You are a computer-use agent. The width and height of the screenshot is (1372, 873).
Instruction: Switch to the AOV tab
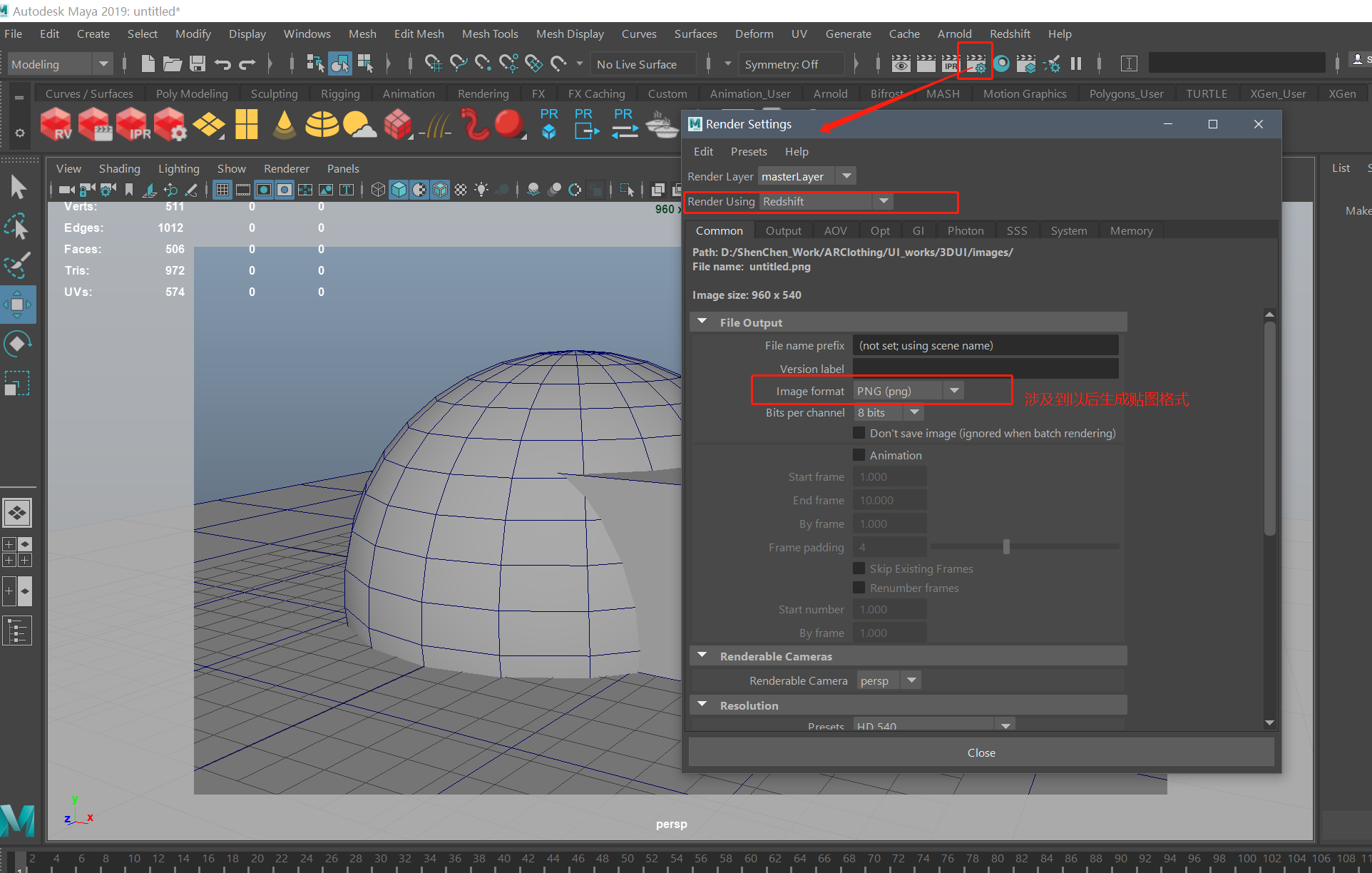pos(835,231)
